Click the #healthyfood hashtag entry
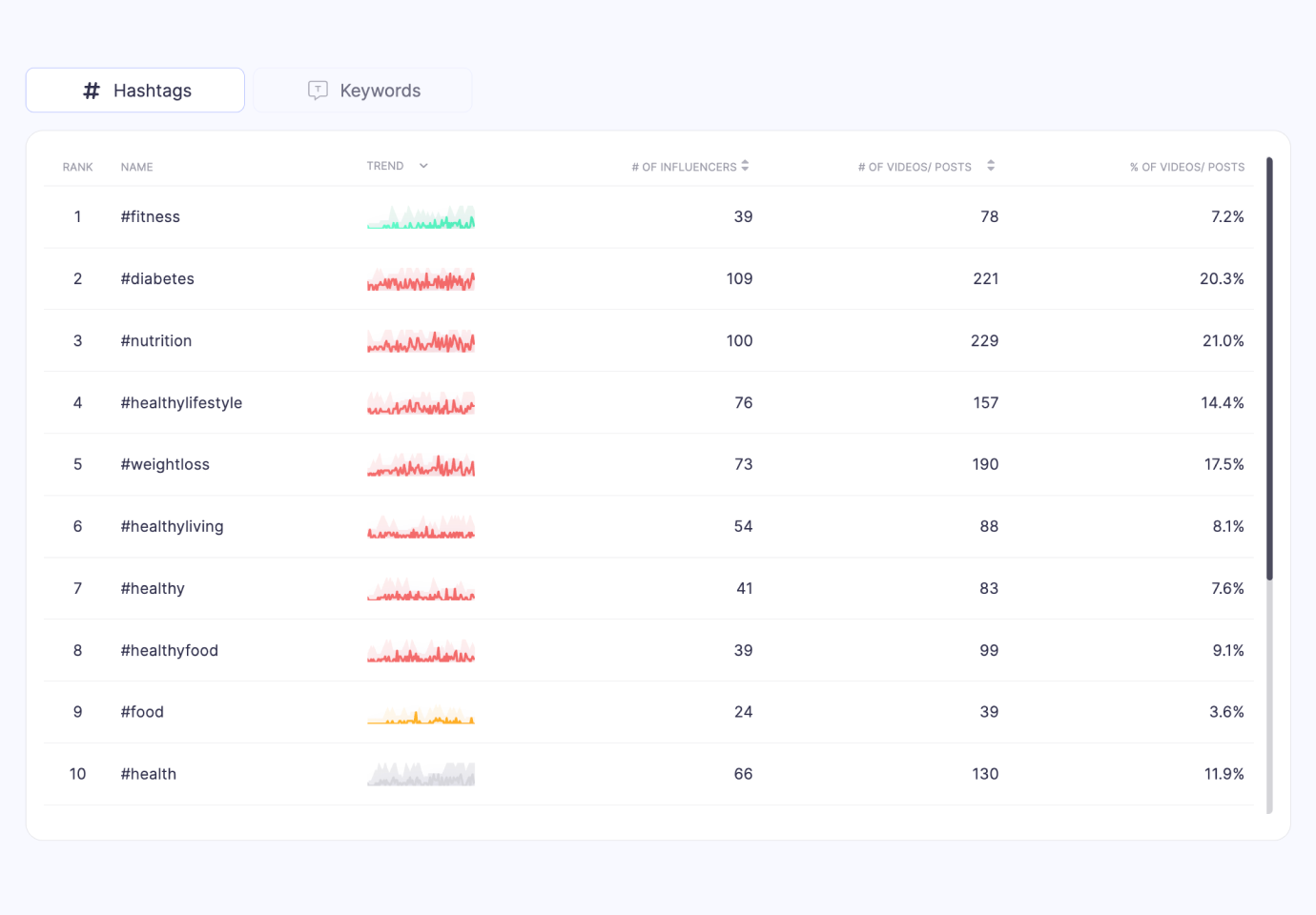Image resolution: width=1316 pixels, height=915 pixels. pos(170,651)
